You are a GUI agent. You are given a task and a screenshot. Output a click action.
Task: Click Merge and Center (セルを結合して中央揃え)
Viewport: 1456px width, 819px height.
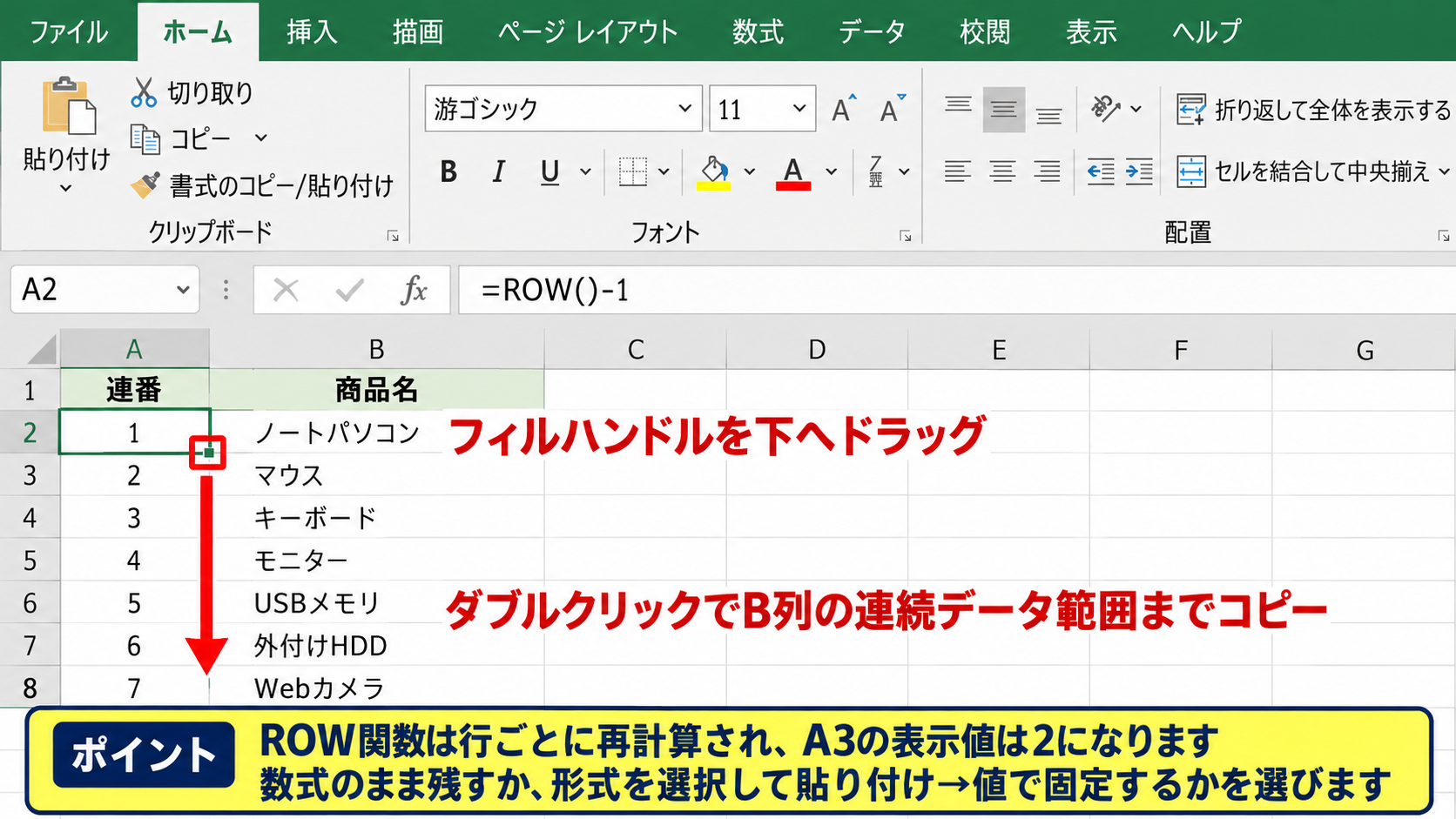1304,171
